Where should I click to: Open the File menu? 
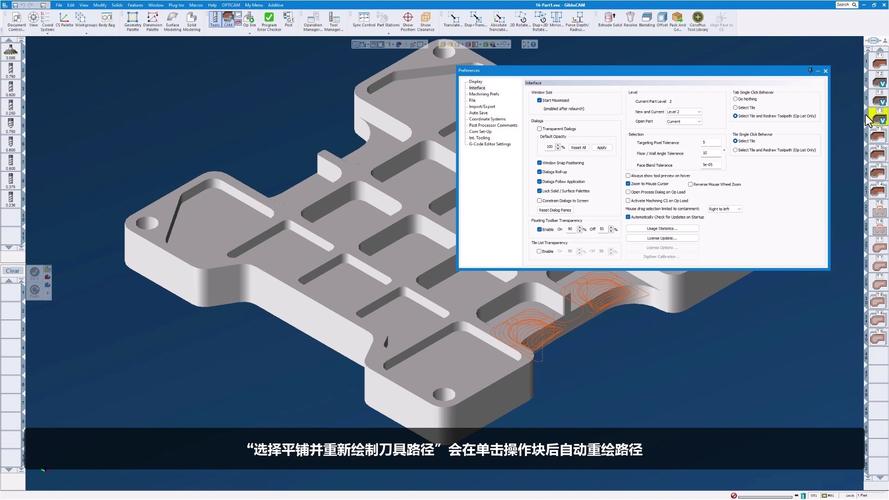point(59,5)
